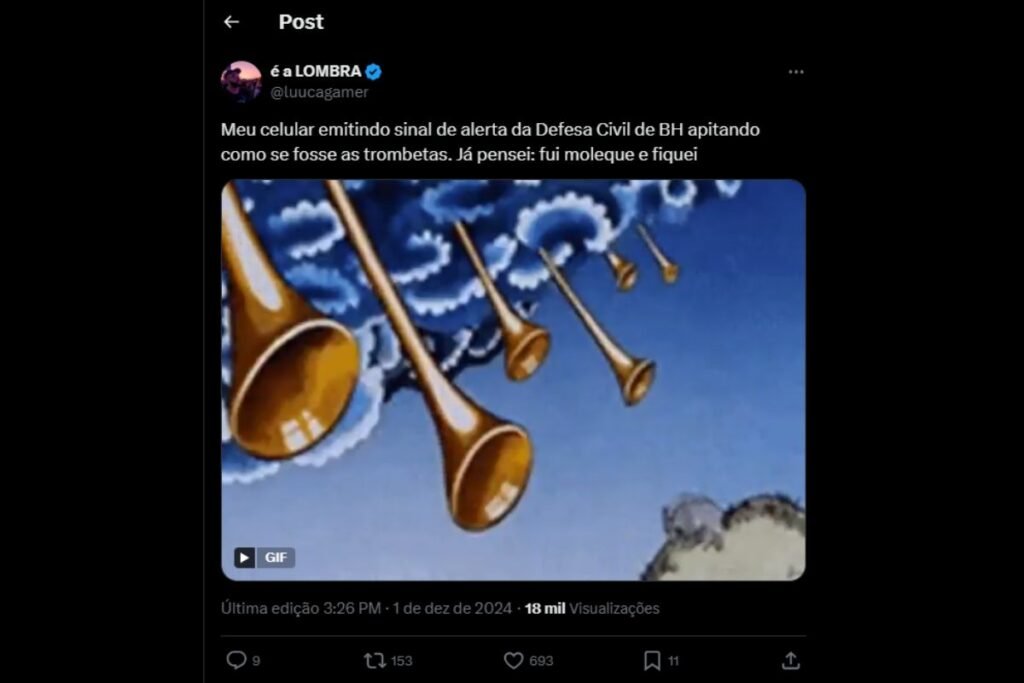Click the share upload icon

click(790, 660)
